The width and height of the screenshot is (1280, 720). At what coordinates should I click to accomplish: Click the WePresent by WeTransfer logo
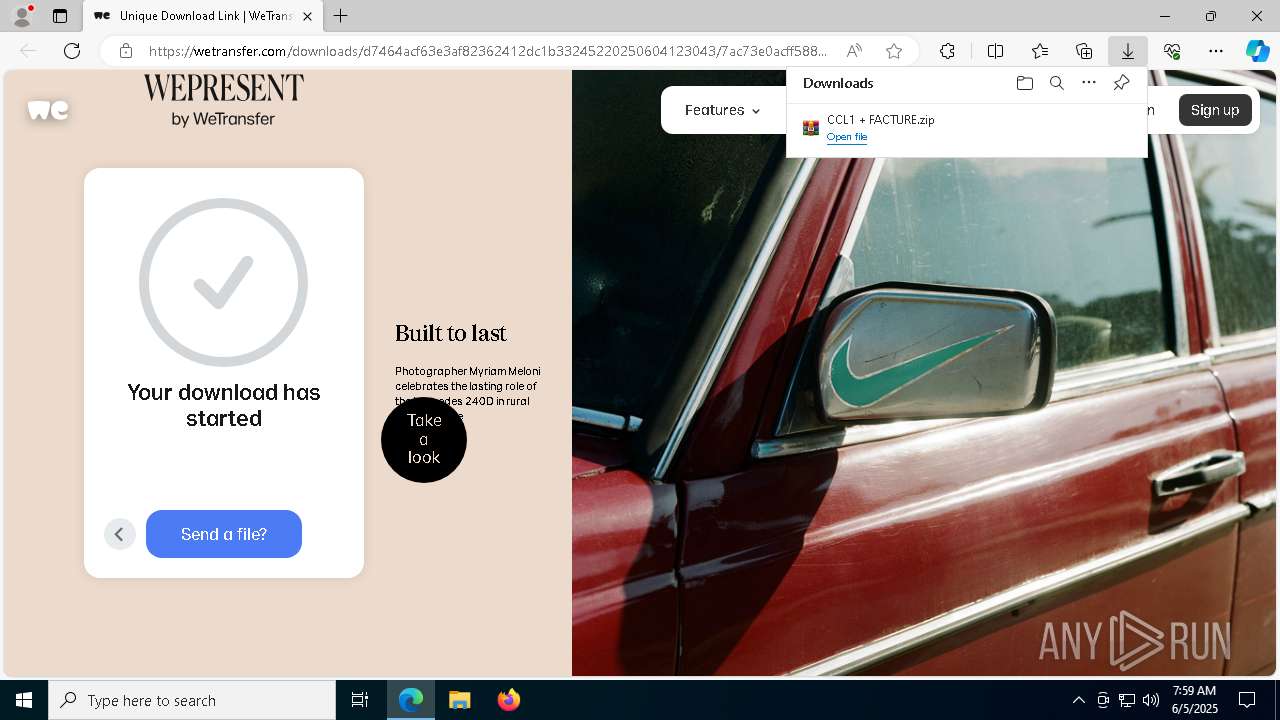tap(223, 100)
